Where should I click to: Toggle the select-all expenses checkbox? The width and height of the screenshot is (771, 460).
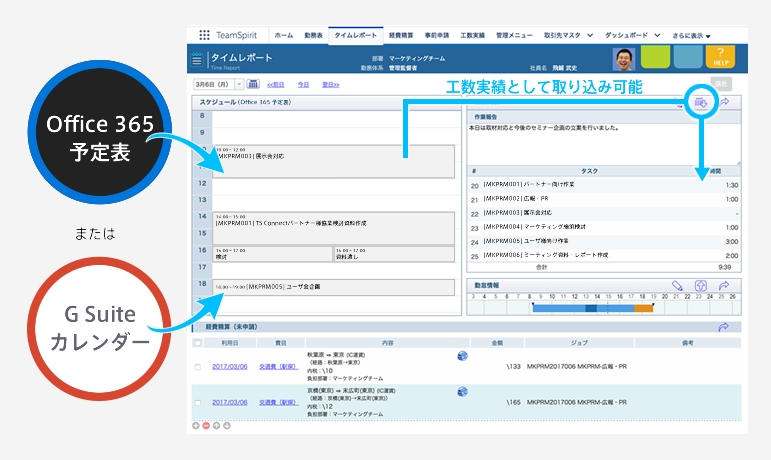(x=198, y=343)
